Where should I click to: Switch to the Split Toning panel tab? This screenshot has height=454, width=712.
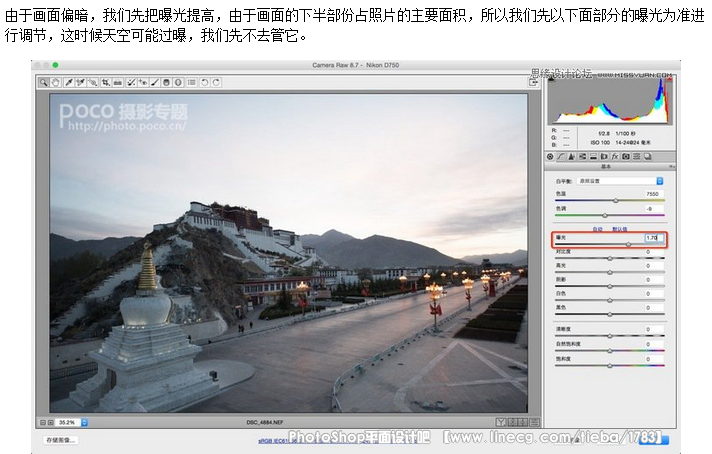[x=593, y=157]
